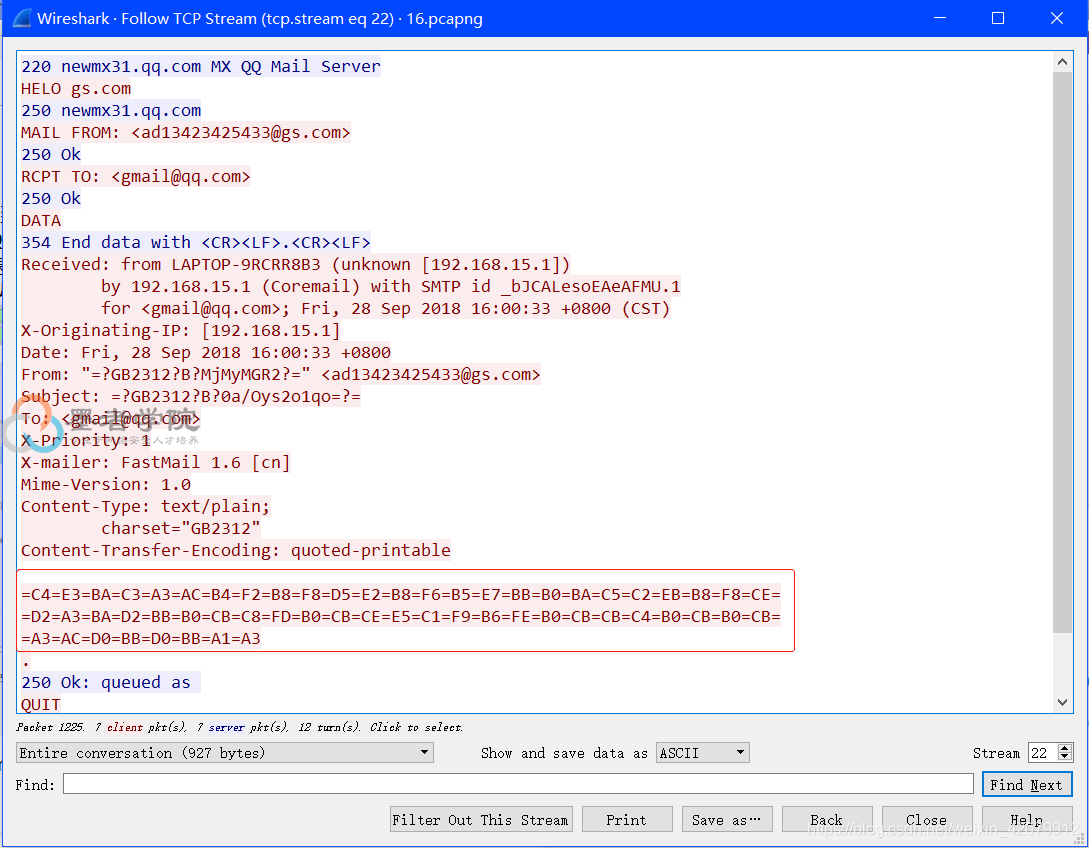1089x848 pixels.
Task: Click the 'From: "=?GB2312?B?MjMyMGR2?="' line
Action: pyautogui.click(x=281, y=374)
